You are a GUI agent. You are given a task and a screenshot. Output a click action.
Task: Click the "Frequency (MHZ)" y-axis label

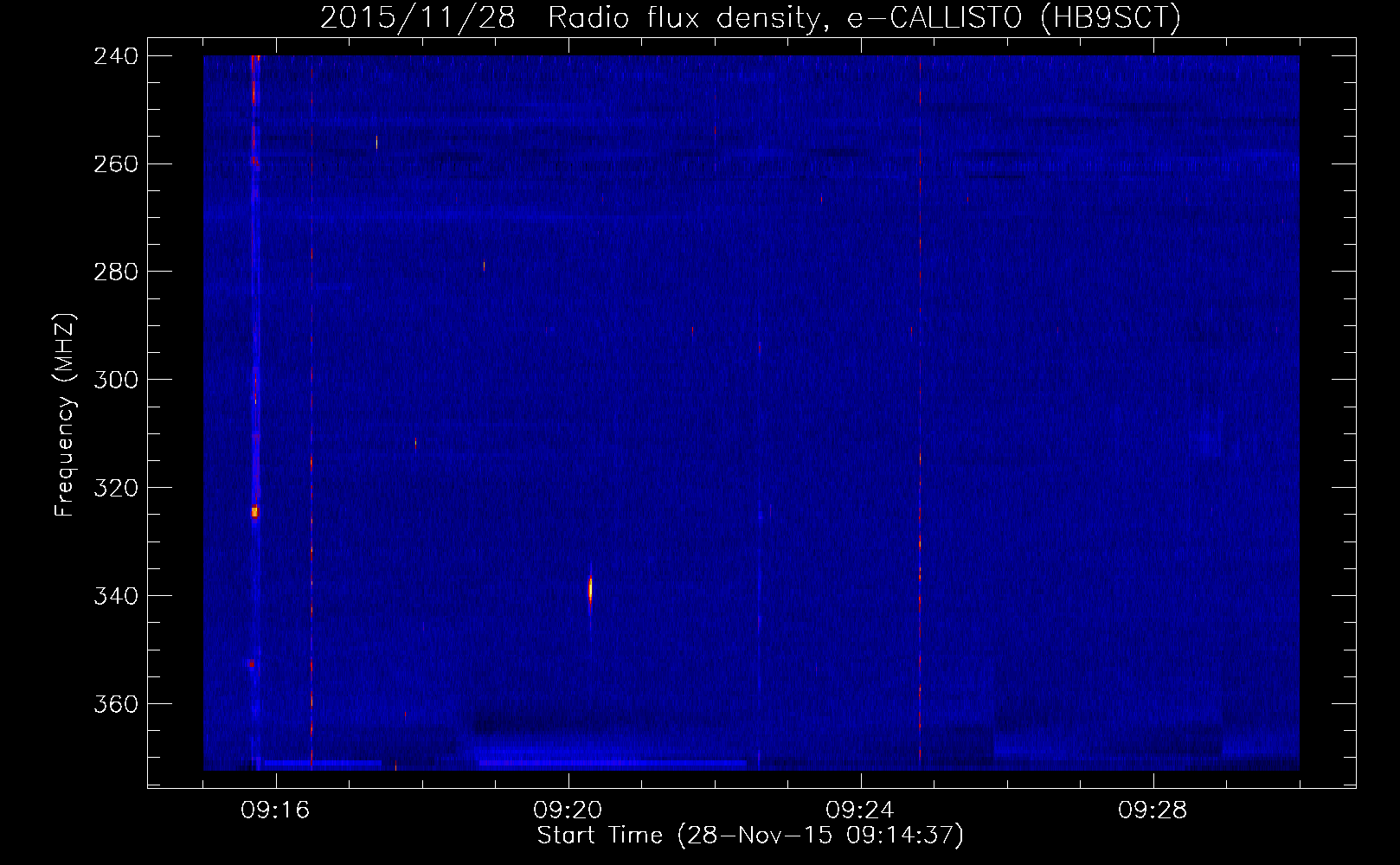(65, 415)
